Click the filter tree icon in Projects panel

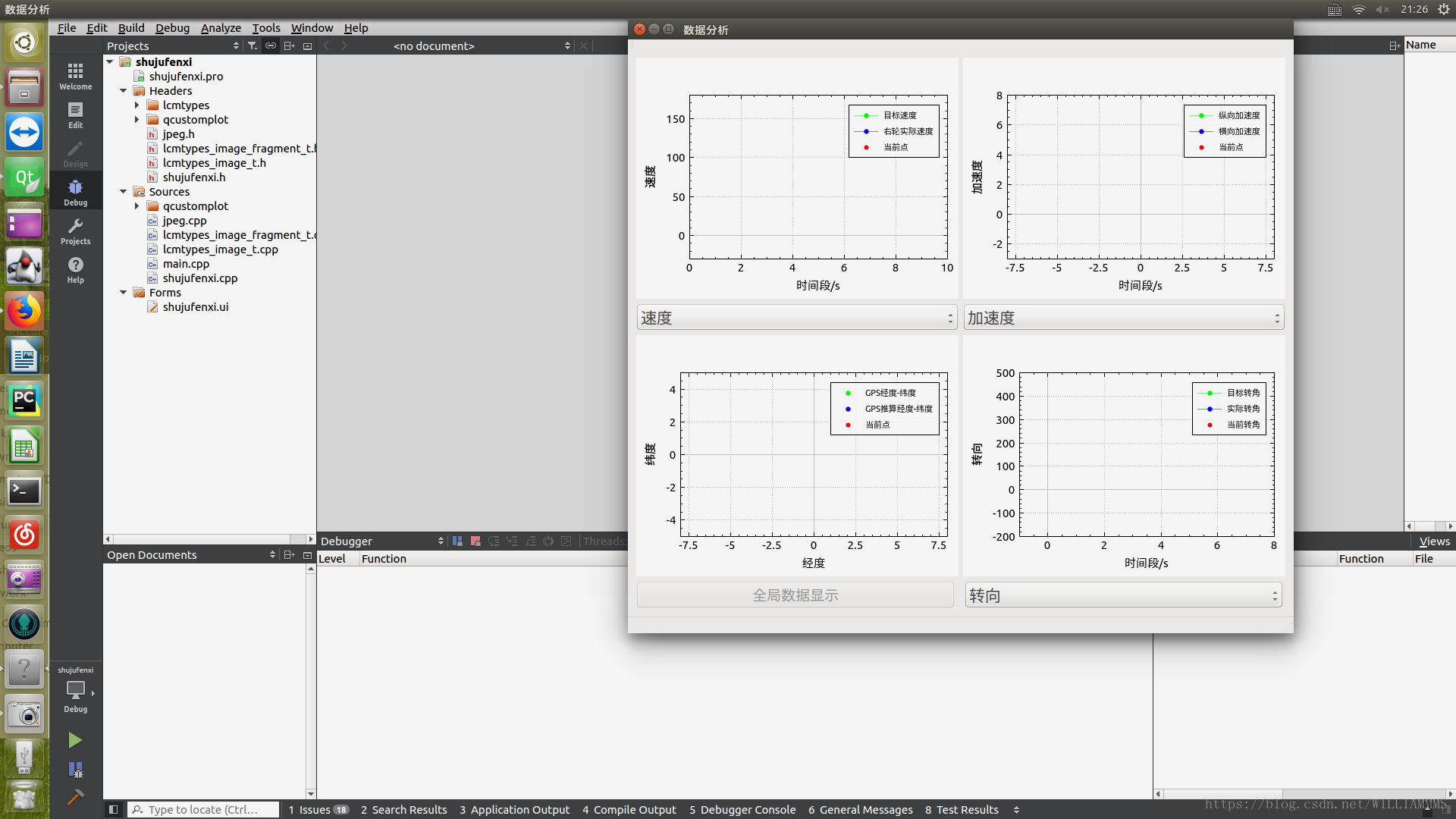coord(253,46)
